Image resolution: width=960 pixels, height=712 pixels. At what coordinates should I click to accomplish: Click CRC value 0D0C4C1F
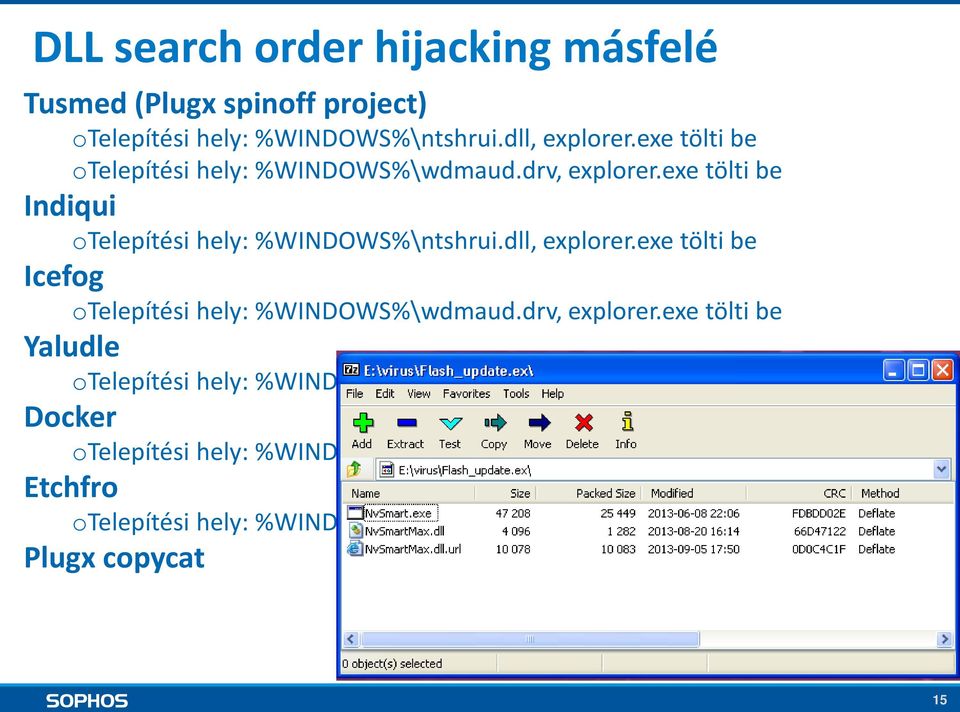pos(819,549)
